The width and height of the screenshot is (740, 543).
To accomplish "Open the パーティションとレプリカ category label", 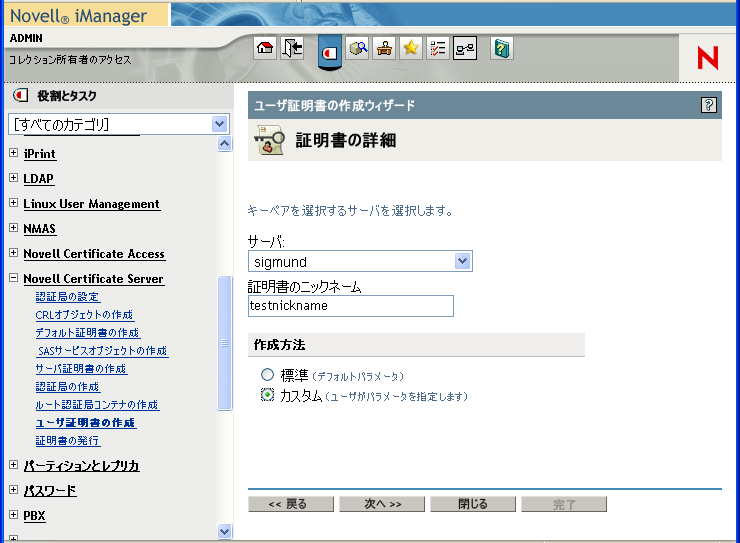I will 82,466.
